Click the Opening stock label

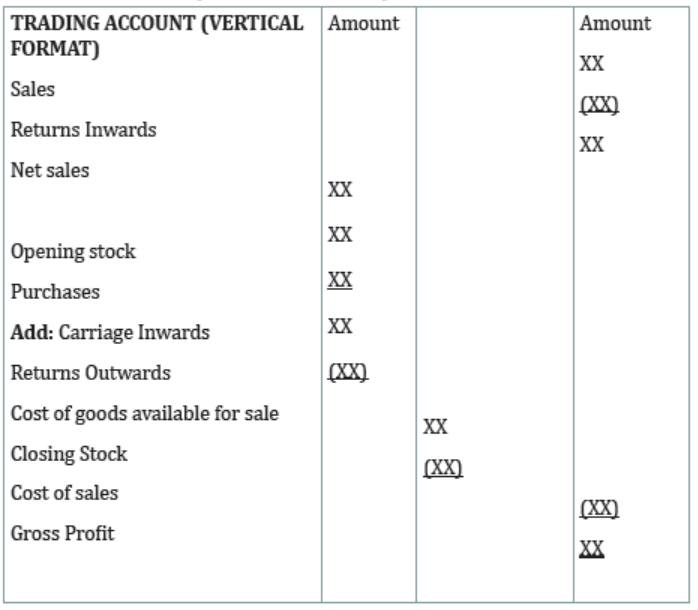[x=73, y=252]
